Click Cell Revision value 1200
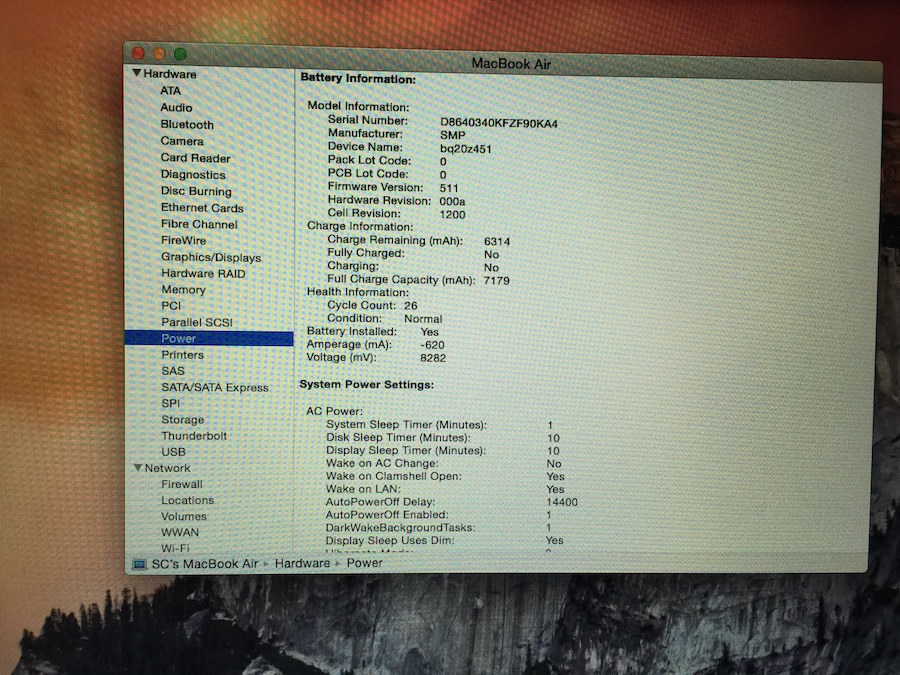Image resolution: width=900 pixels, height=675 pixels. (452, 215)
